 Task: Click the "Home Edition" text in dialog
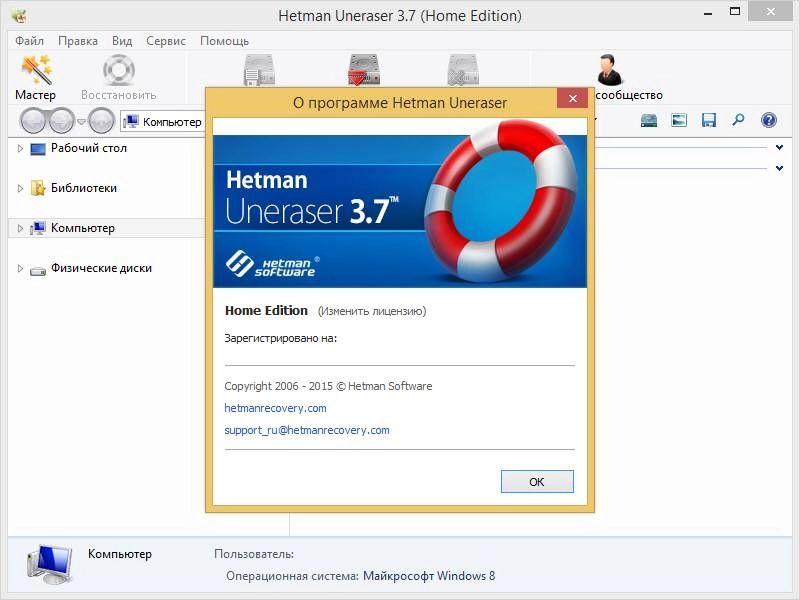click(266, 311)
